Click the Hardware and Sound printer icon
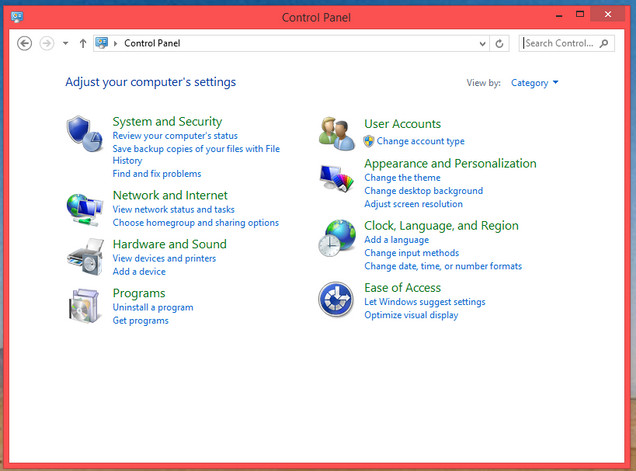 (x=85, y=257)
